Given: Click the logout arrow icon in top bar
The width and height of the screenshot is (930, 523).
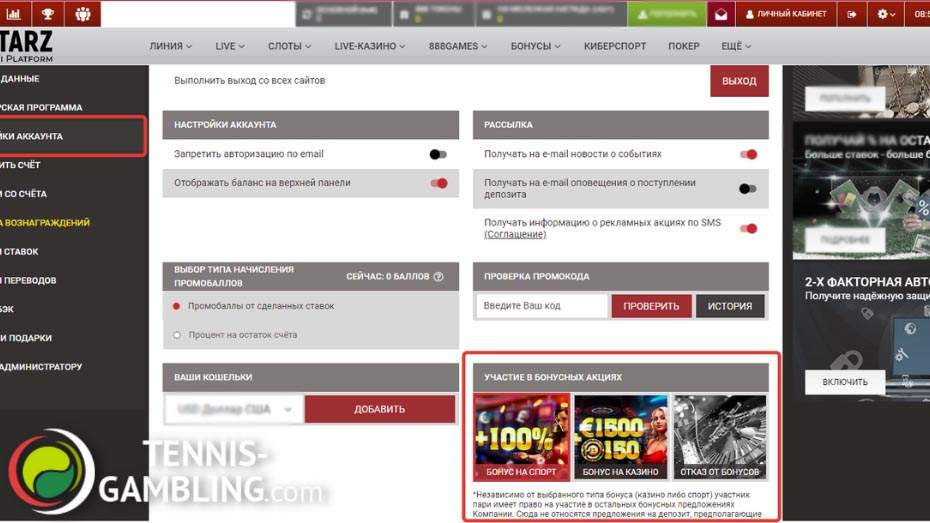Looking at the screenshot, I should tap(852, 14).
